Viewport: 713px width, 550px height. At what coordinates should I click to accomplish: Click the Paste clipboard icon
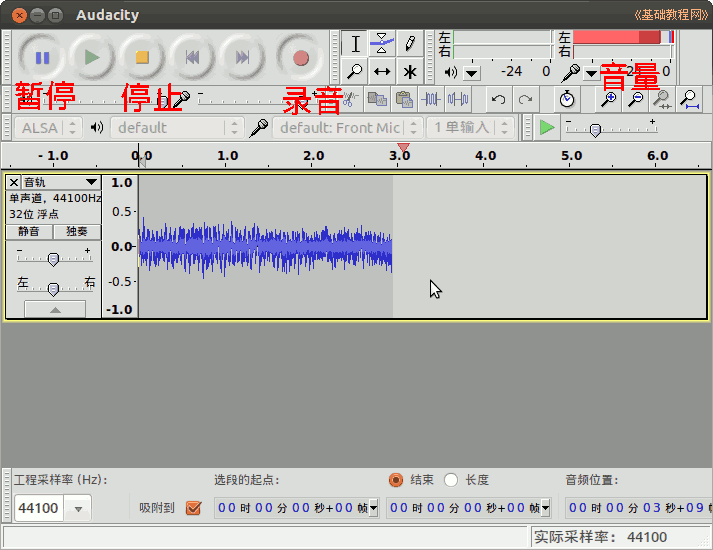(404, 99)
